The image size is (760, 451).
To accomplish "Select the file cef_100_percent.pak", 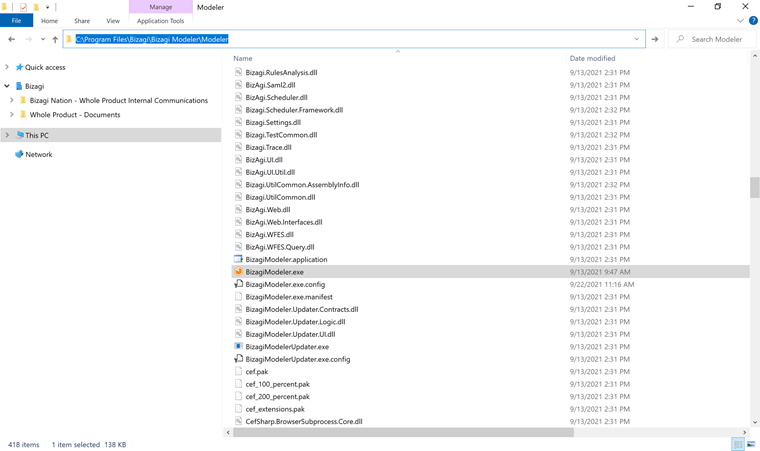I will [278, 384].
